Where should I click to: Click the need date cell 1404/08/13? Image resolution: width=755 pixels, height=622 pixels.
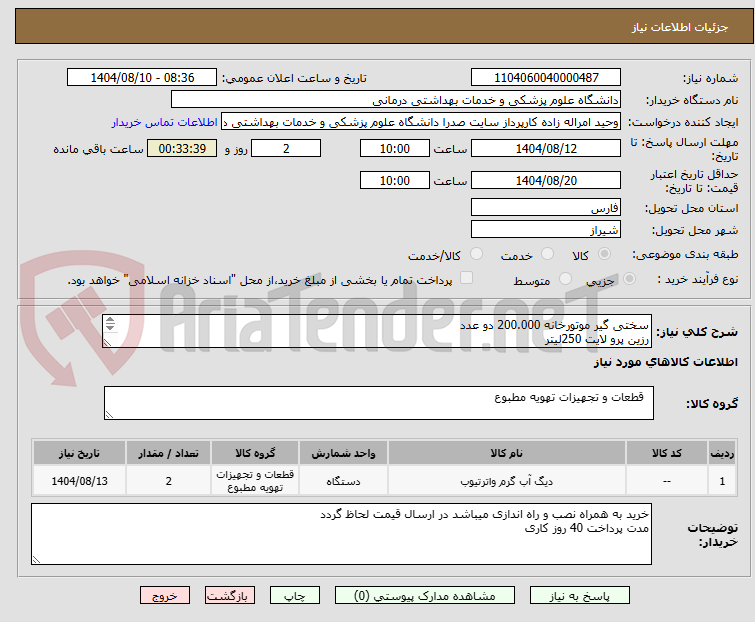79,481
